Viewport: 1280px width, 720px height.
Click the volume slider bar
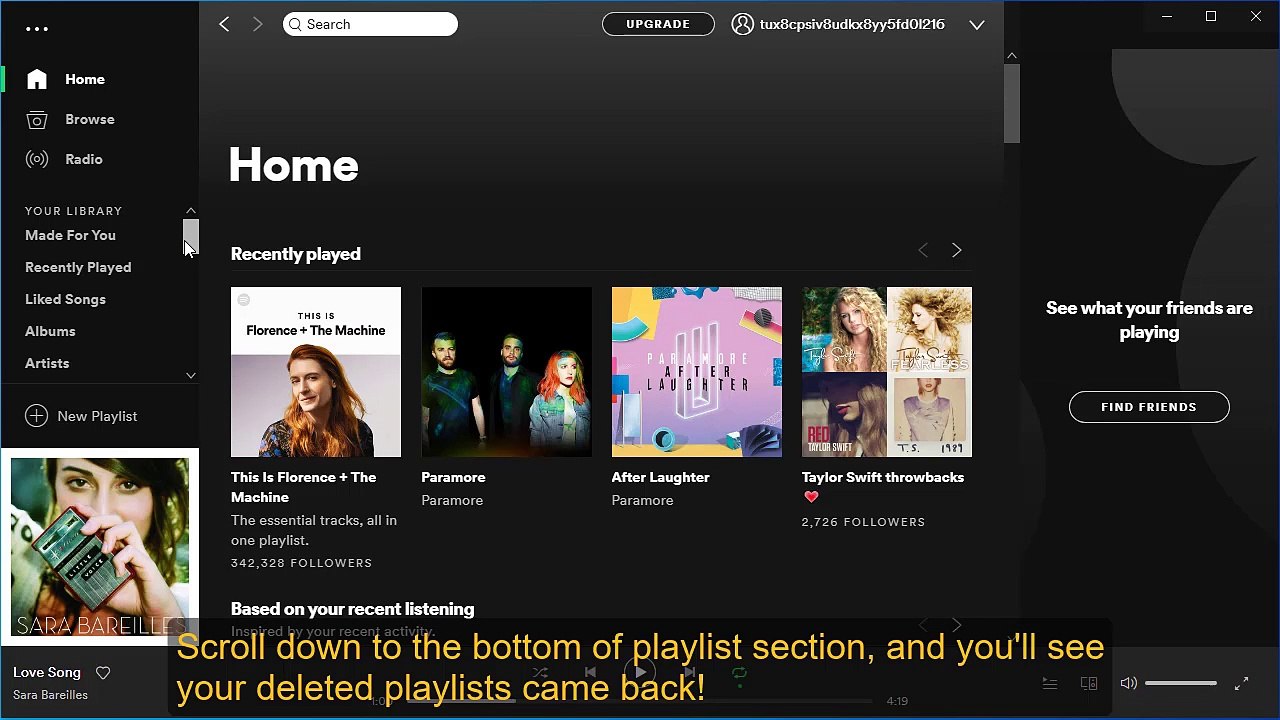(1181, 683)
